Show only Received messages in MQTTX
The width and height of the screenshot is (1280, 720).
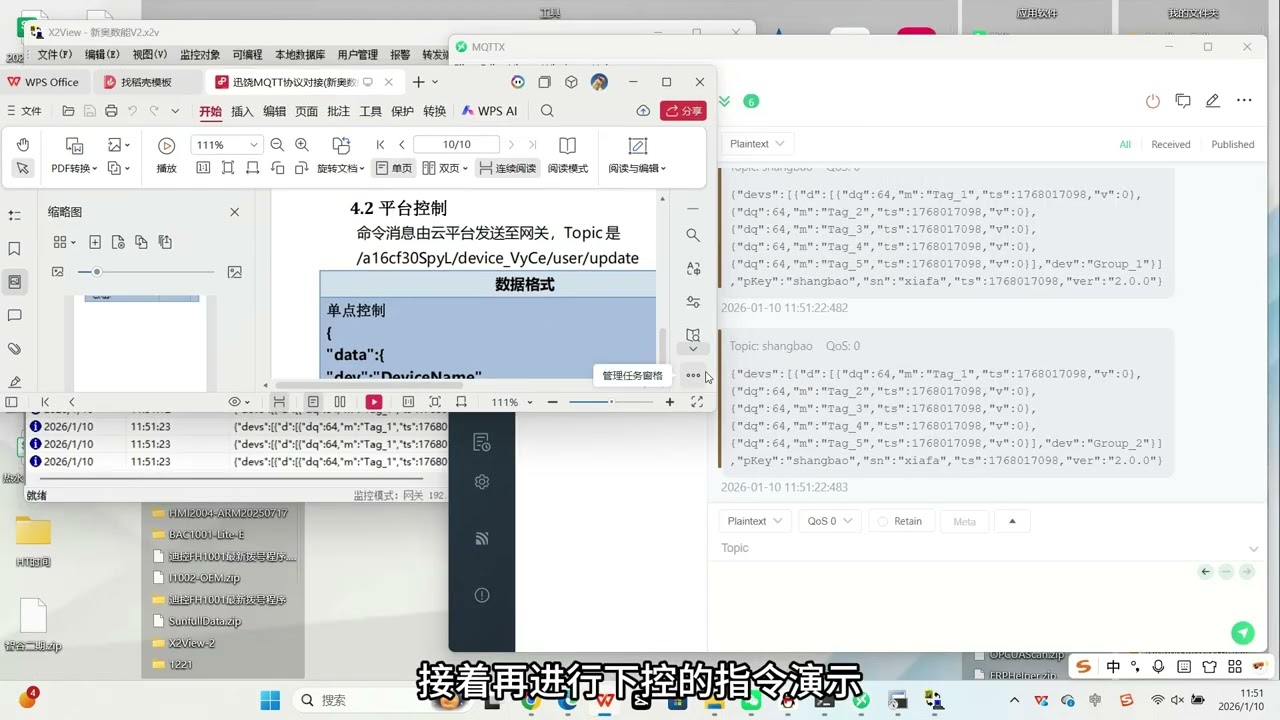coord(1170,144)
